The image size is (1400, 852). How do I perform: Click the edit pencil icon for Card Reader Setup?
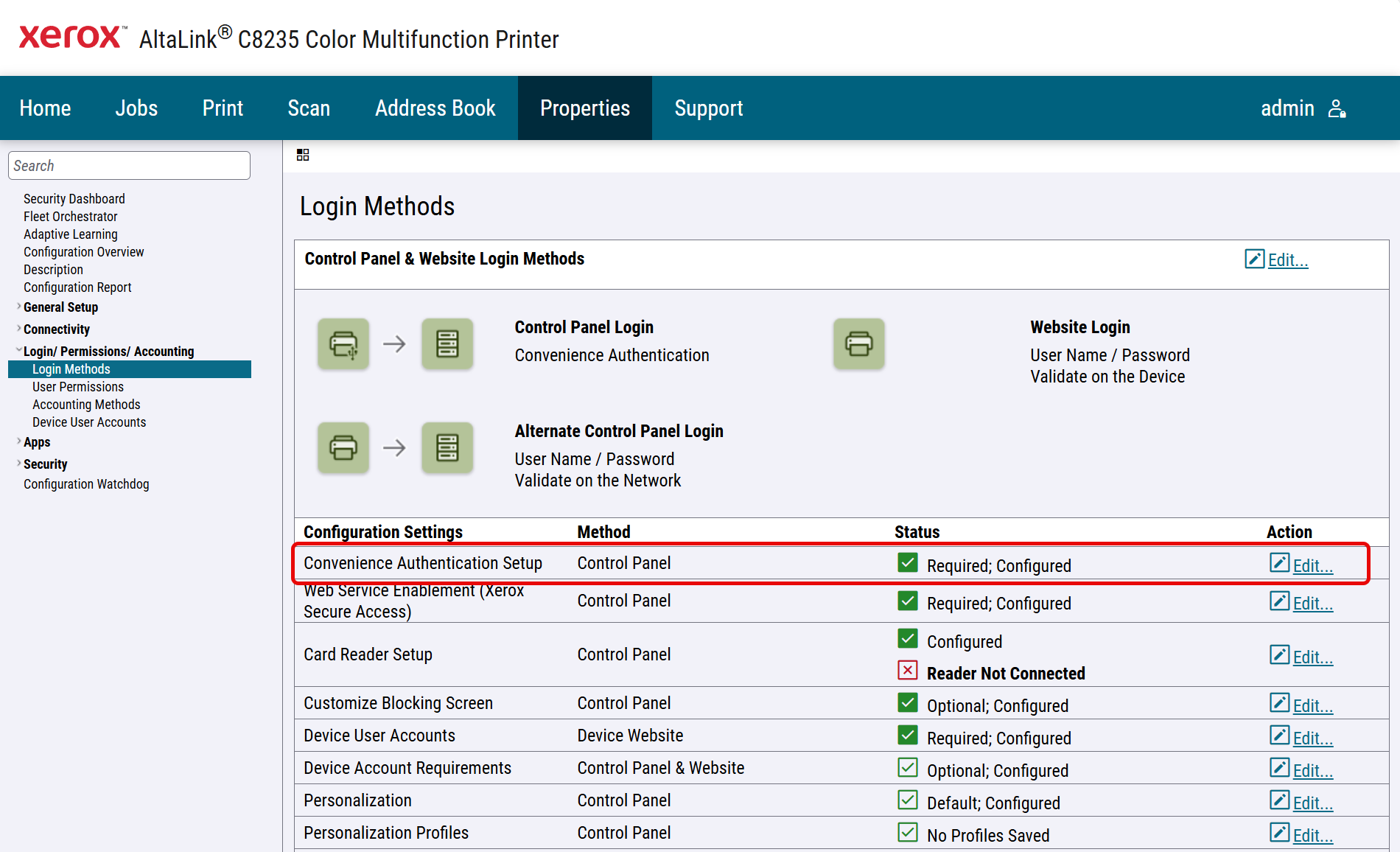(x=1279, y=655)
